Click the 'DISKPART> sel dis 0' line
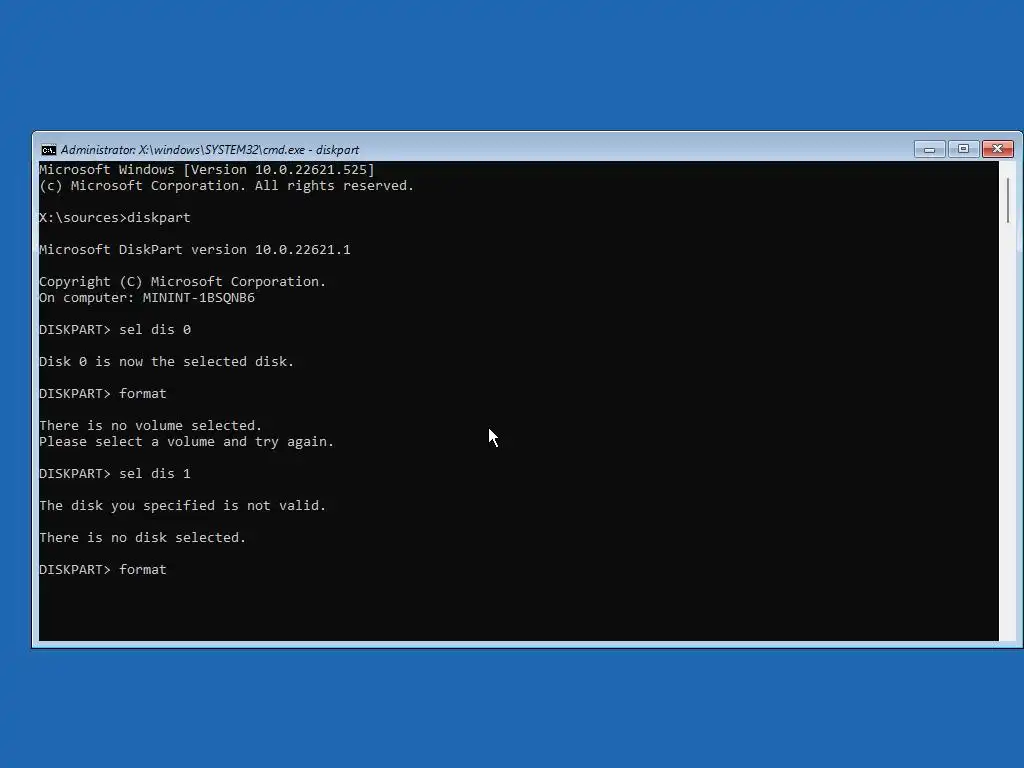Image resolution: width=1024 pixels, height=768 pixels. coord(115,330)
